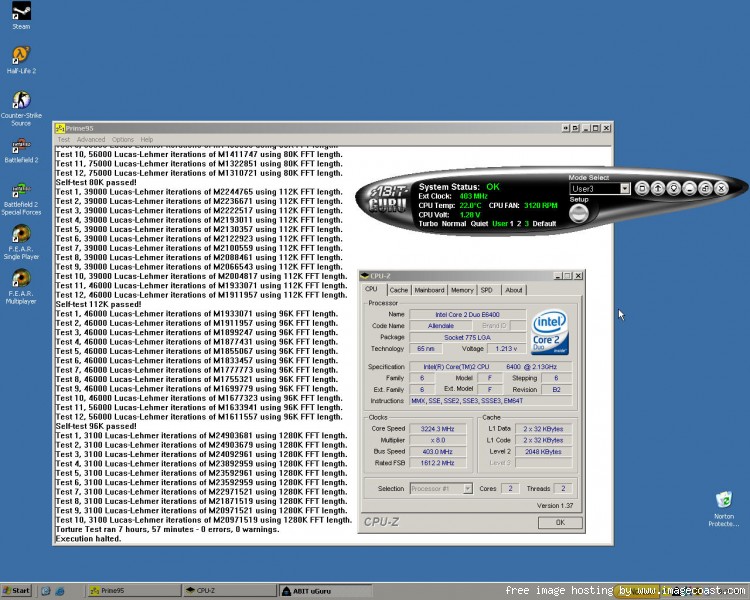Click the Start button on taskbar
Image resolution: width=750 pixels, height=600 pixels.
tap(16, 590)
